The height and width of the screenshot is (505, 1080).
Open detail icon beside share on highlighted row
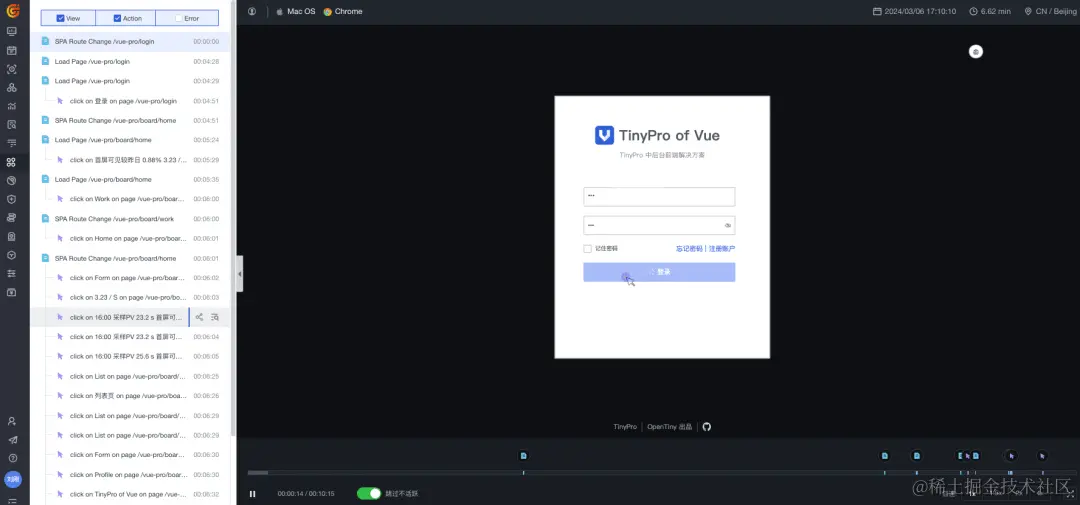tap(215, 318)
